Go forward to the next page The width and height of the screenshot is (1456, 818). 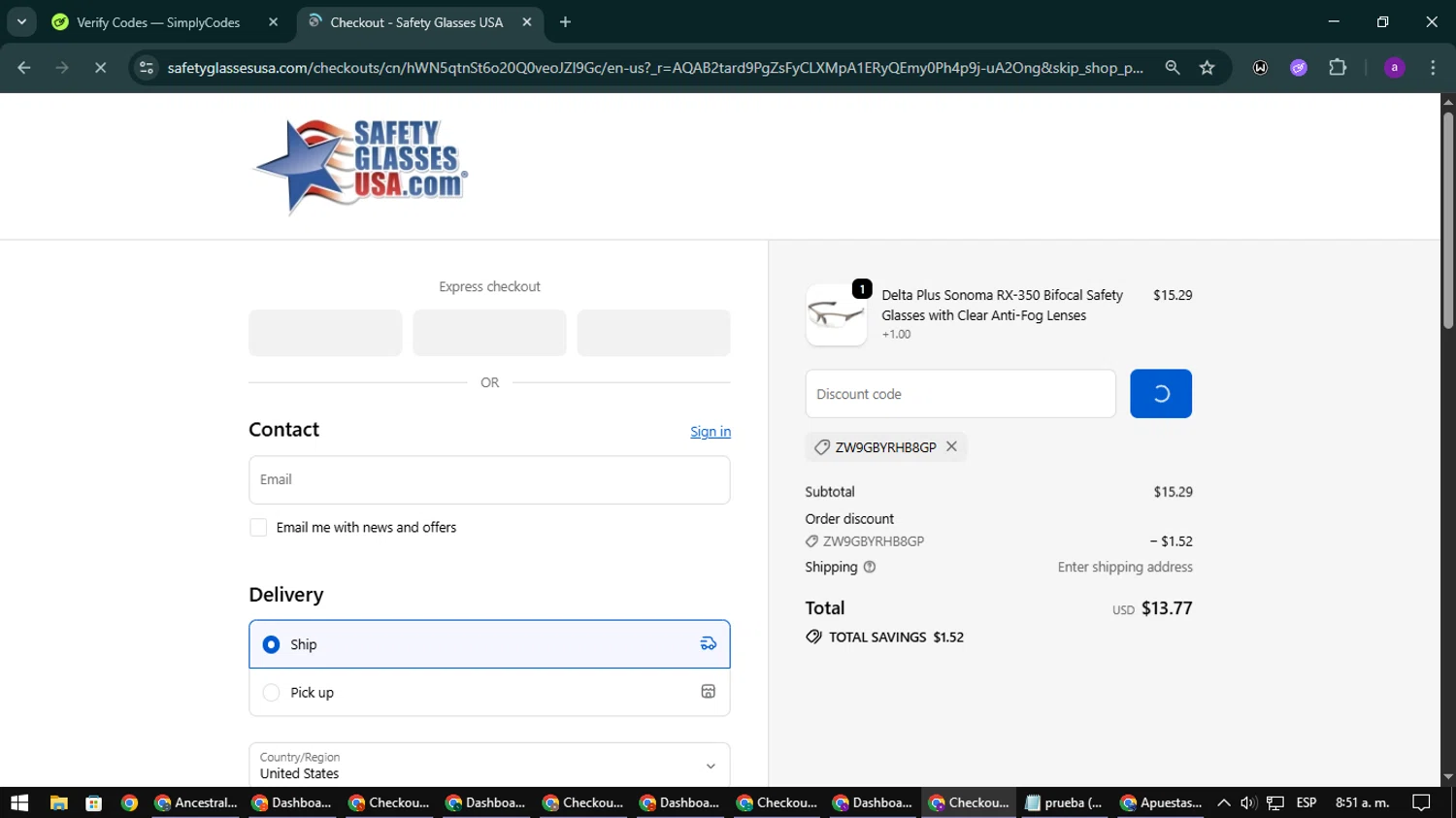62,68
